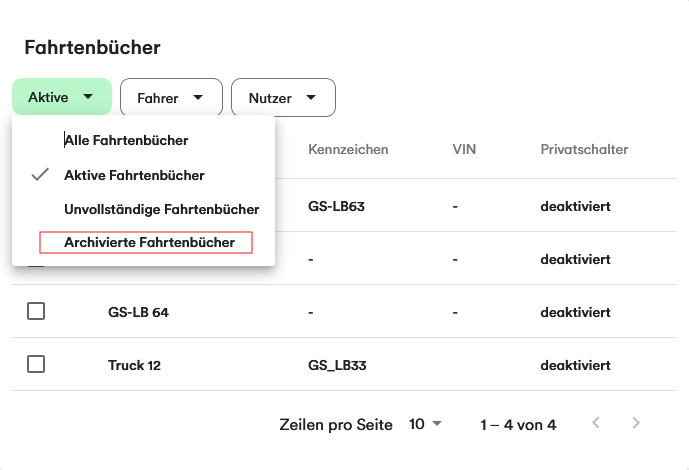The height and width of the screenshot is (470, 689).
Task: Open the GS-LB 64 logbook entry
Action: [x=138, y=312]
